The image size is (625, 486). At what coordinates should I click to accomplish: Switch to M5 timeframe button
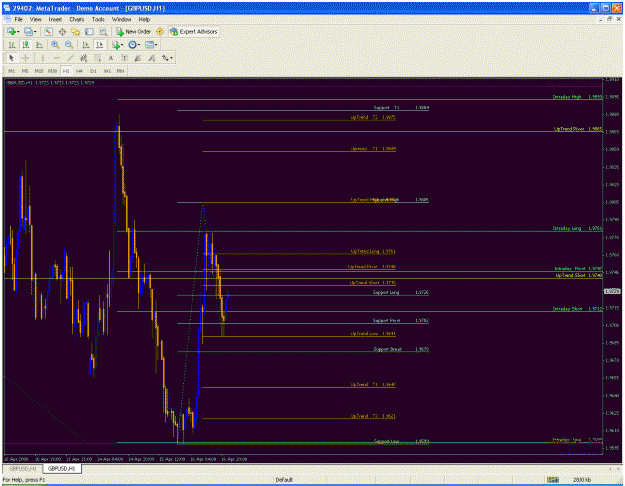pyautogui.click(x=25, y=71)
